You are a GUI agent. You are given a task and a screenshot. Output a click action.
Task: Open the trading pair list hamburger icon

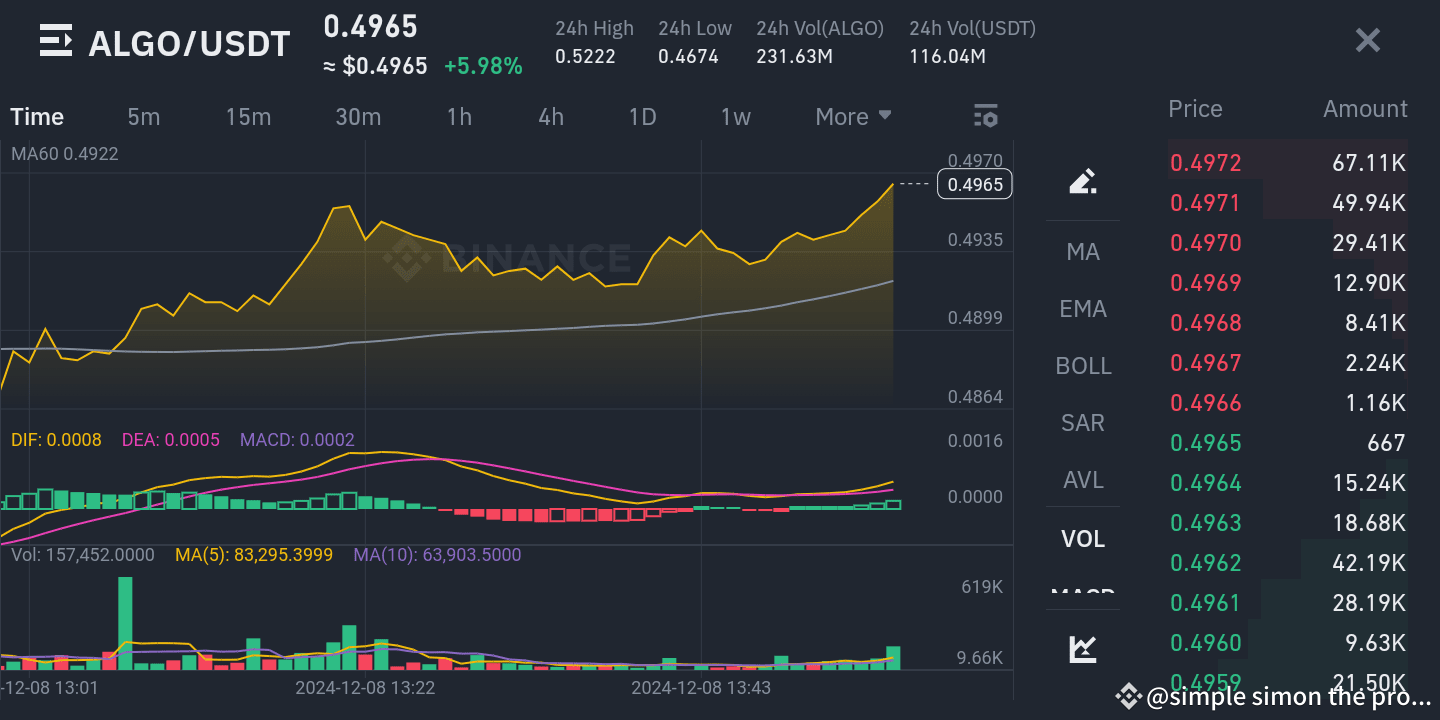55,40
